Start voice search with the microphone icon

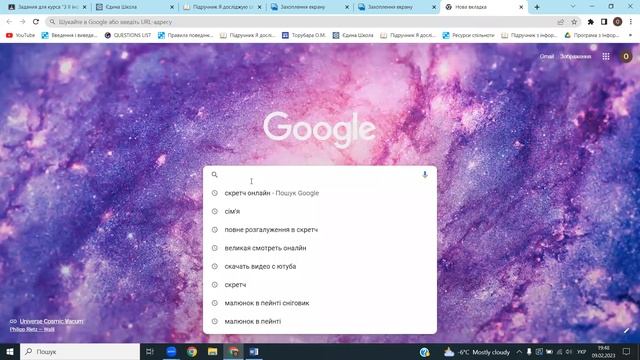coord(424,175)
